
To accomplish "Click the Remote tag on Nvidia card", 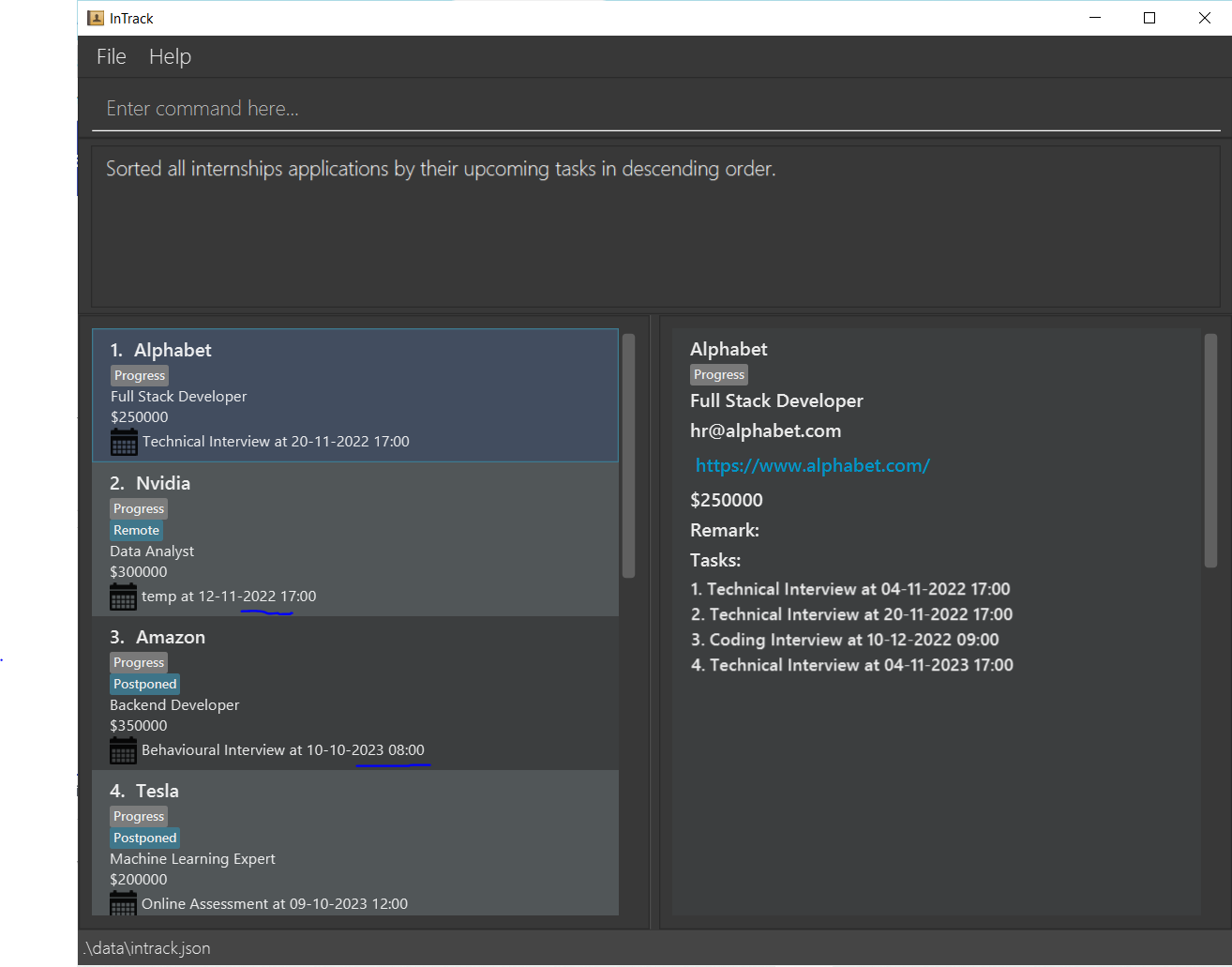I will 136,530.
